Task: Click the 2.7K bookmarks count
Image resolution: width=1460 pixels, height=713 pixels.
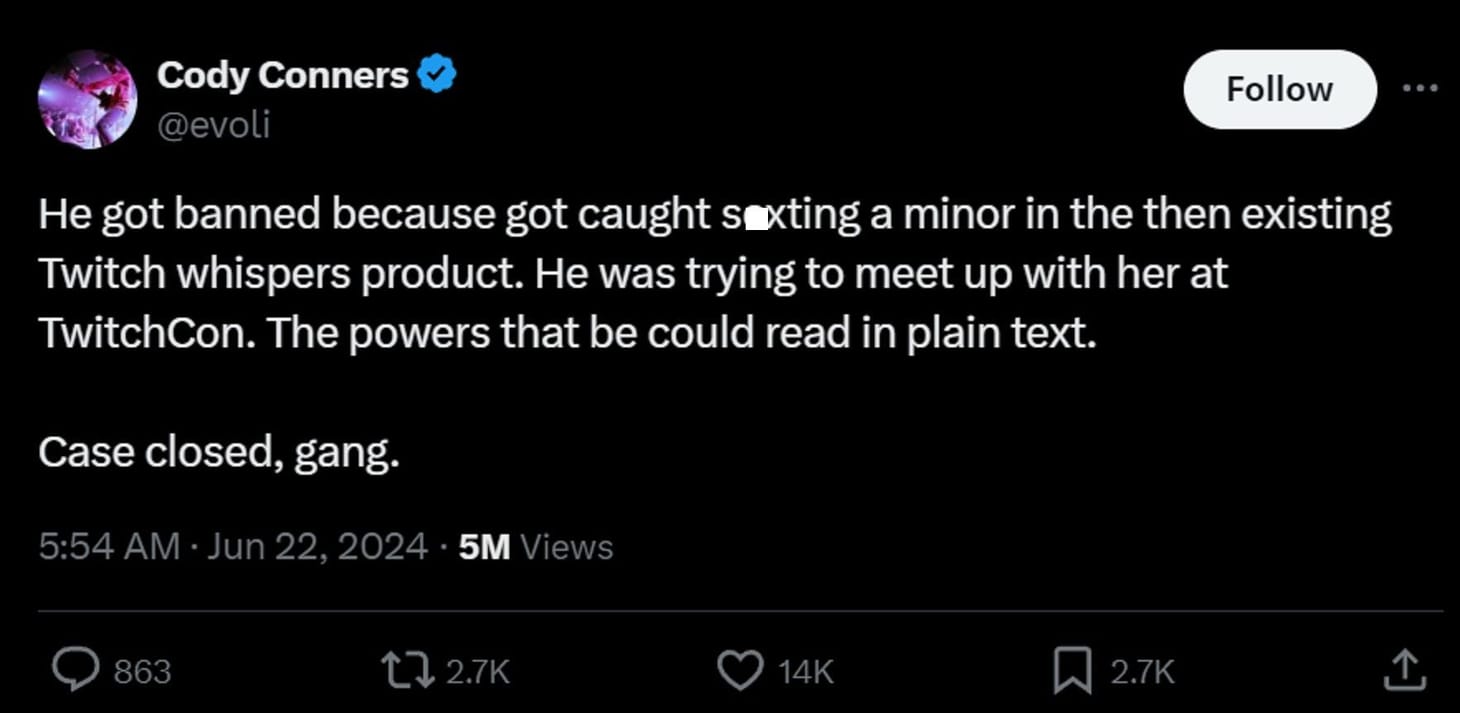Action: click(1142, 671)
